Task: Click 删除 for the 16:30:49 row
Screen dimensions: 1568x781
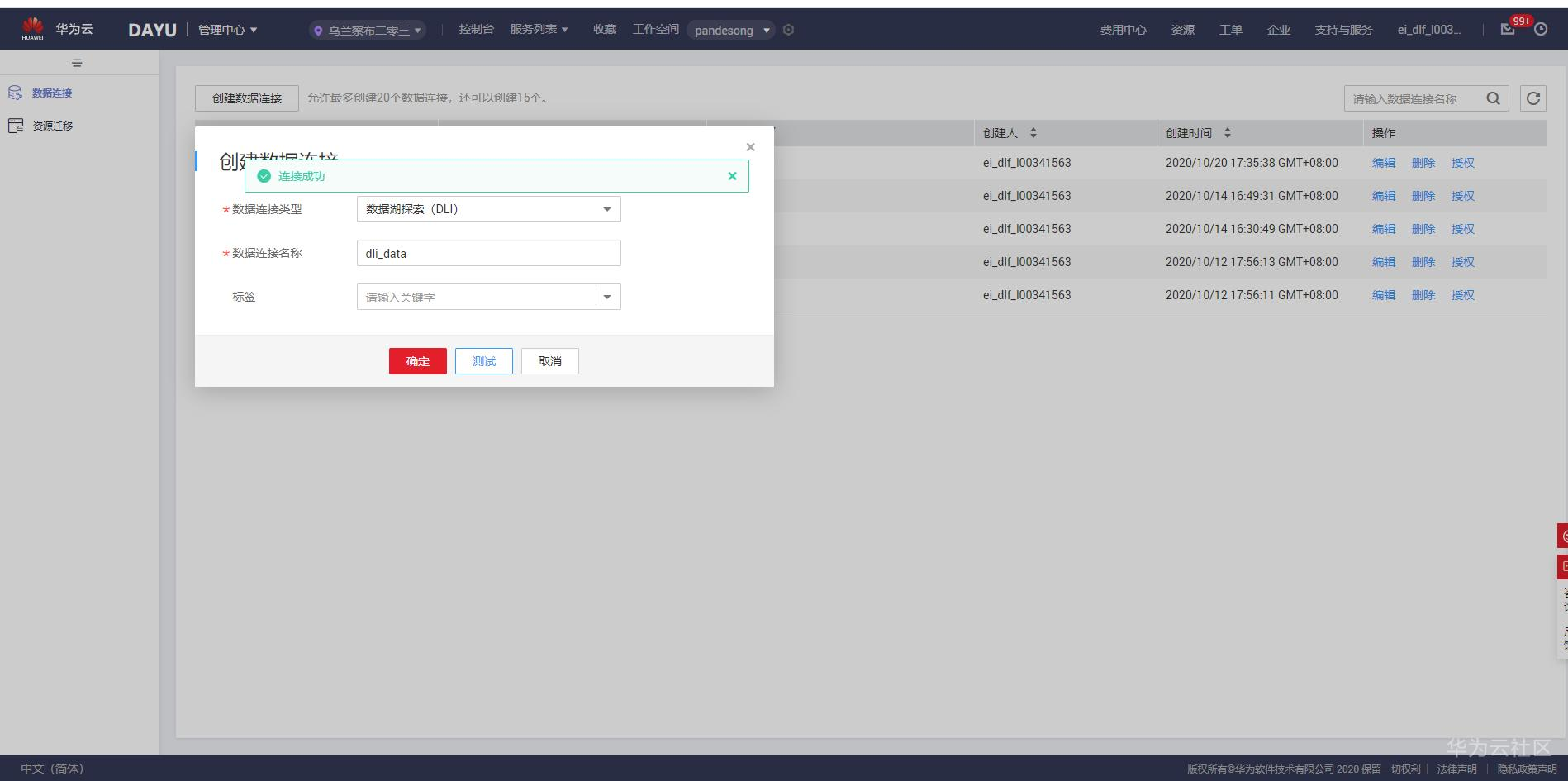Action: pyautogui.click(x=1423, y=229)
